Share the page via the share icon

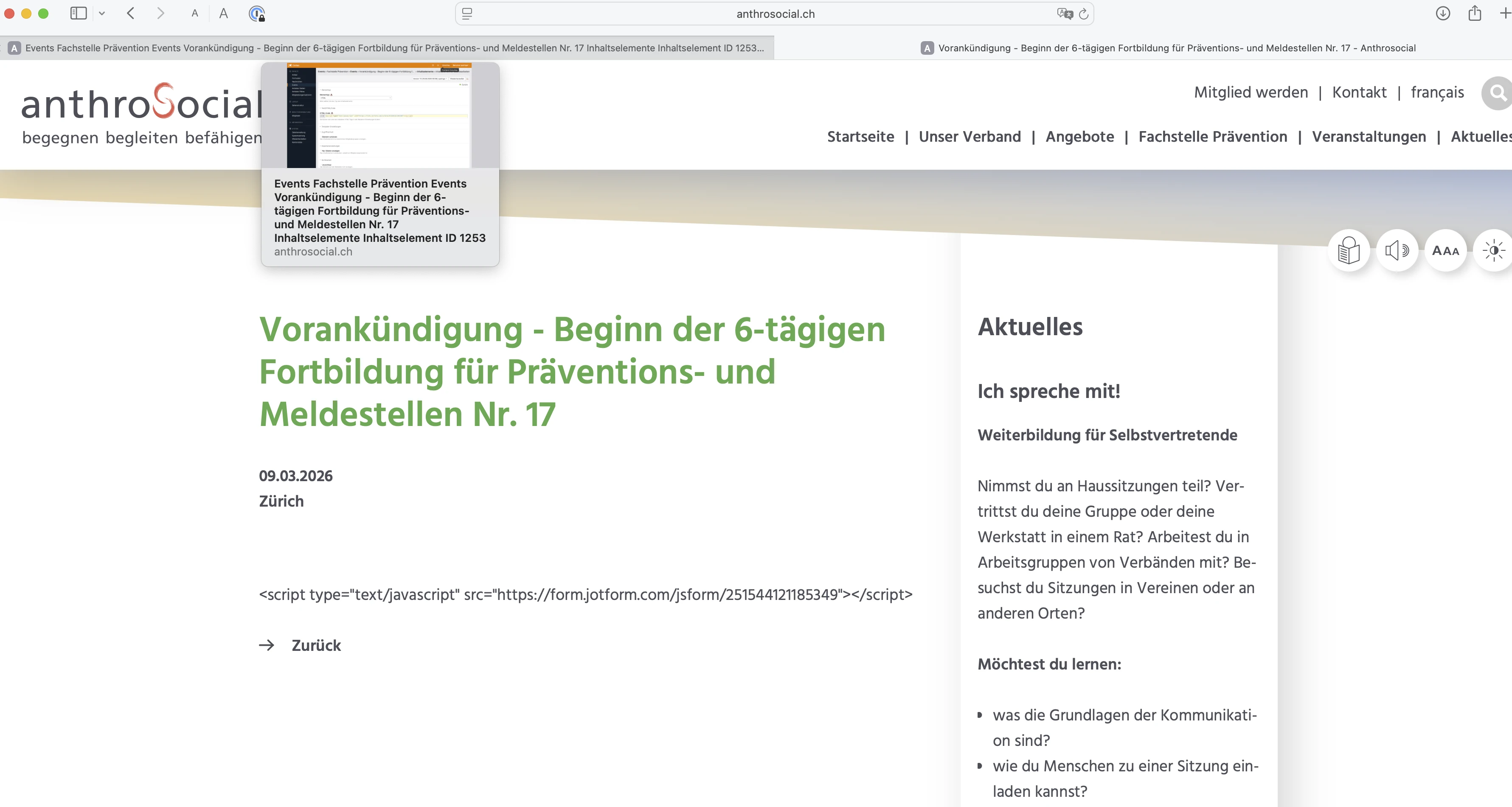click(1475, 14)
